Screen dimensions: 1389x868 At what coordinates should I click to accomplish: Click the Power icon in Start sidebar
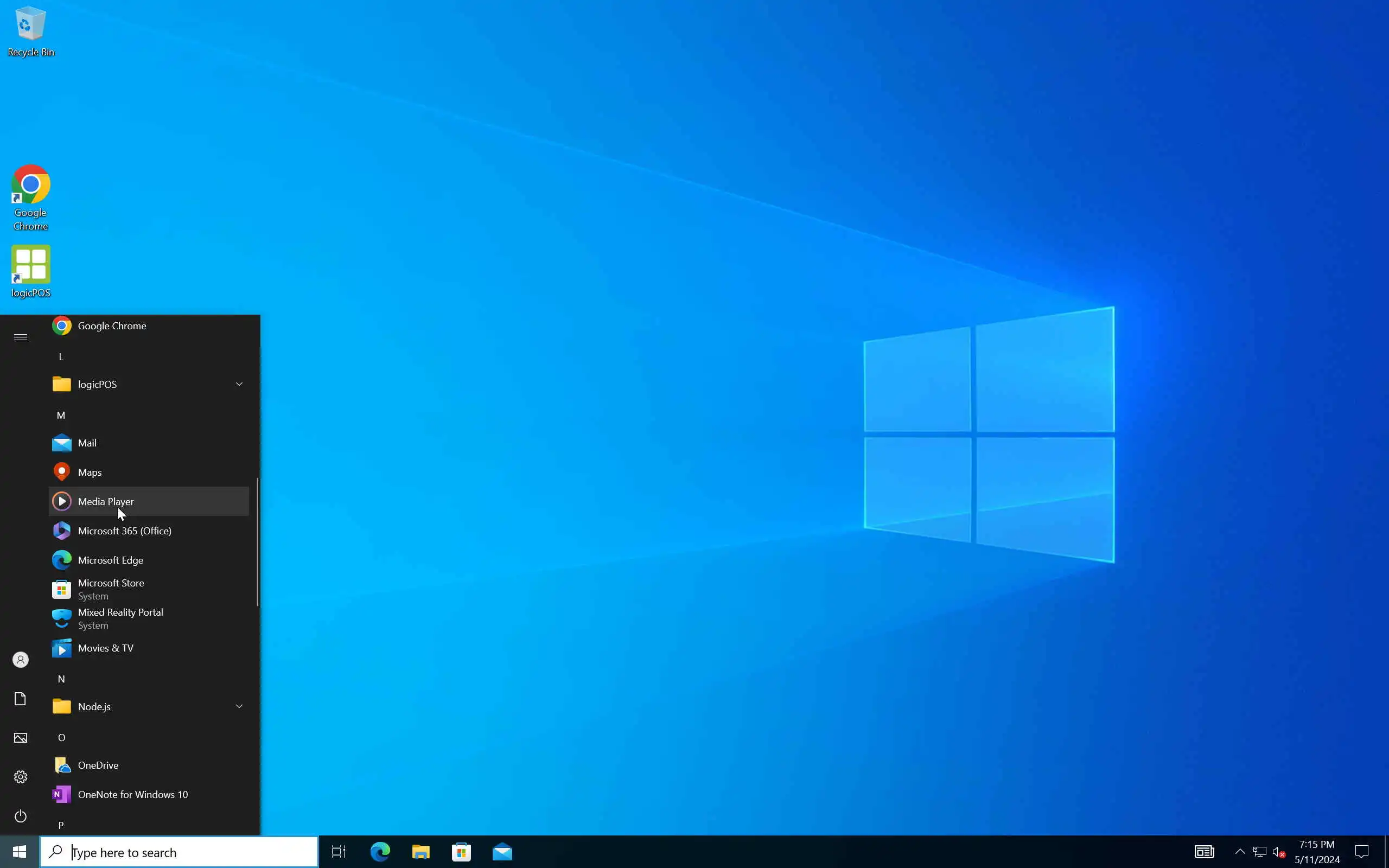tap(21, 816)
